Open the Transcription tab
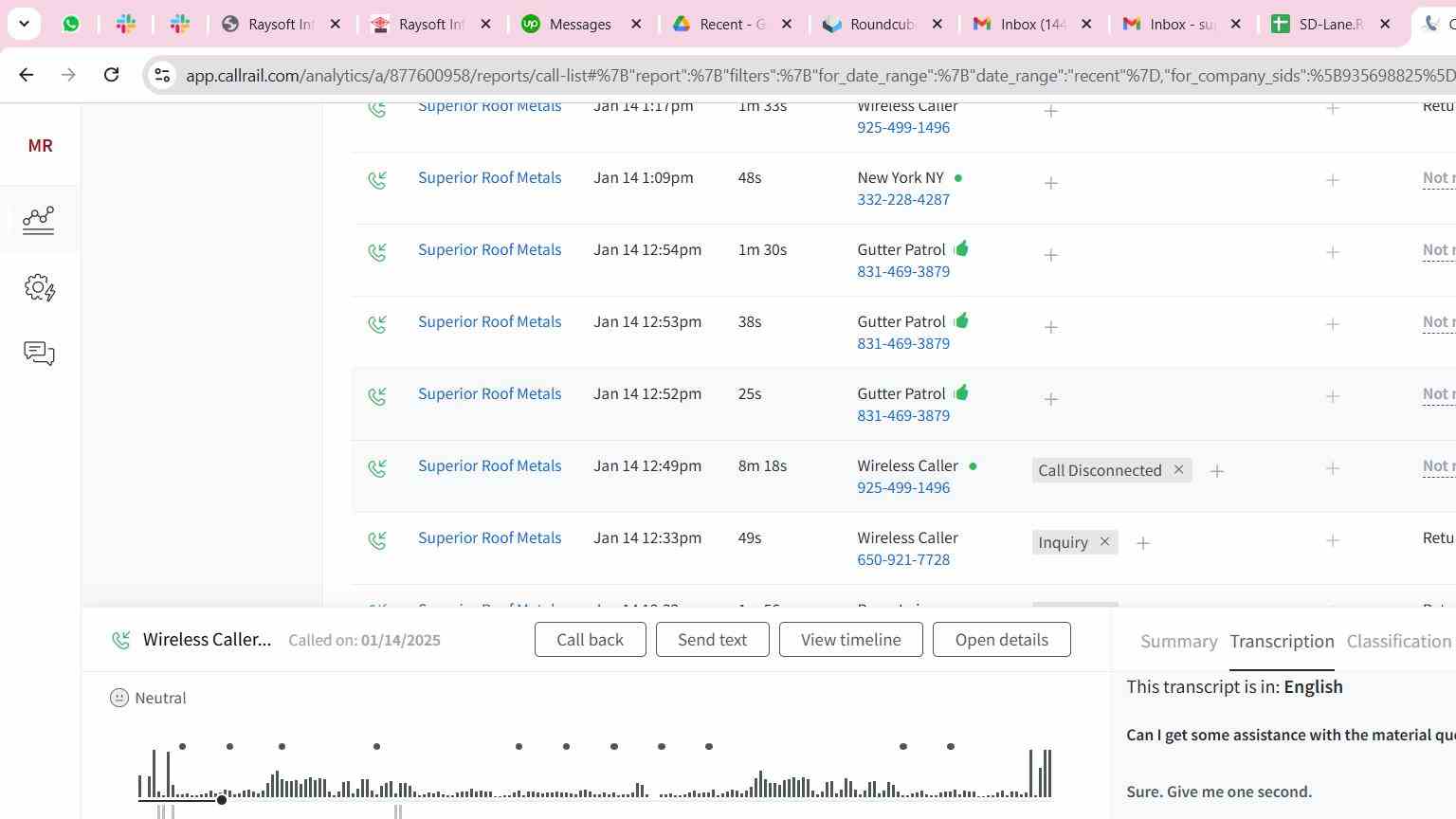The height and width of the screenshot is (819, 1456). (x=1282, y=642)
